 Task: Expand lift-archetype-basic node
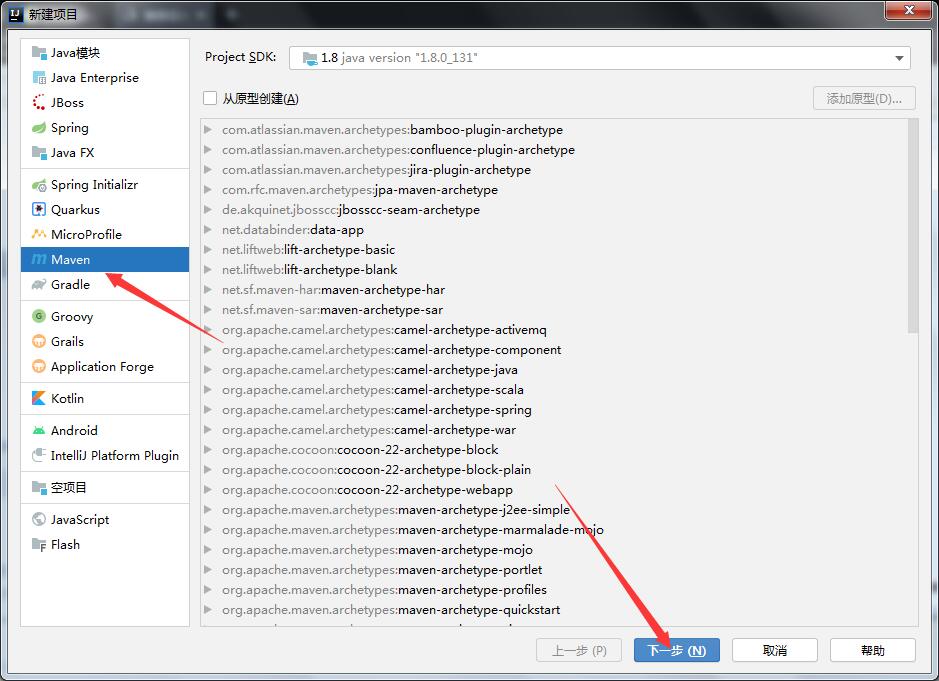pos(208,250)
